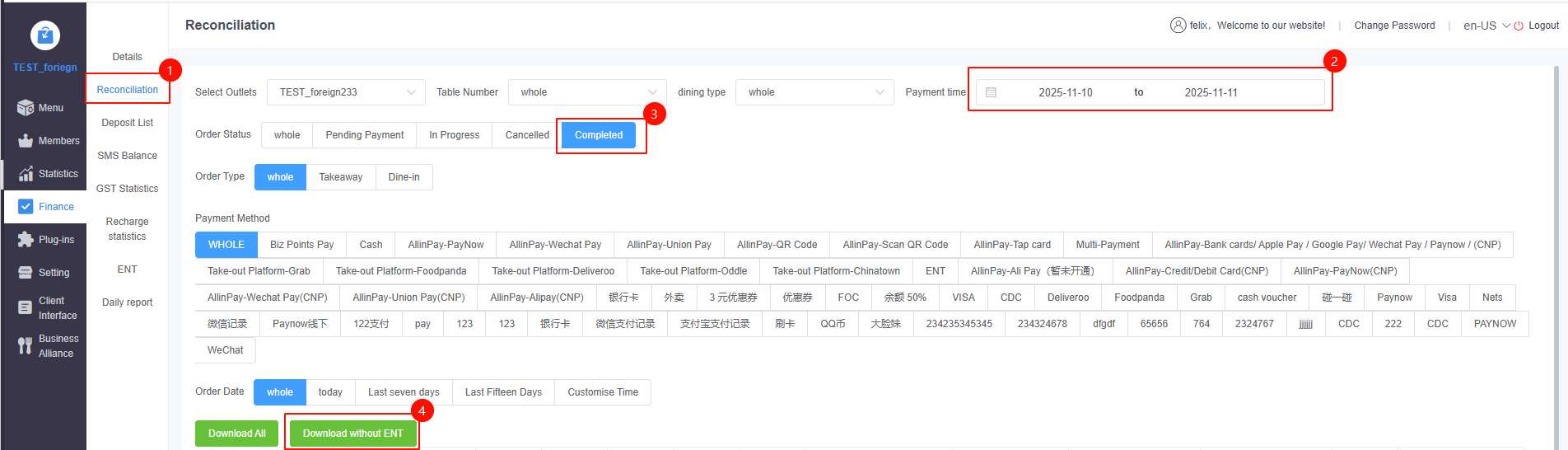Open Setting icon in sidebar
The width and height of the screenshot is (1568, 450).
point(26,273)
